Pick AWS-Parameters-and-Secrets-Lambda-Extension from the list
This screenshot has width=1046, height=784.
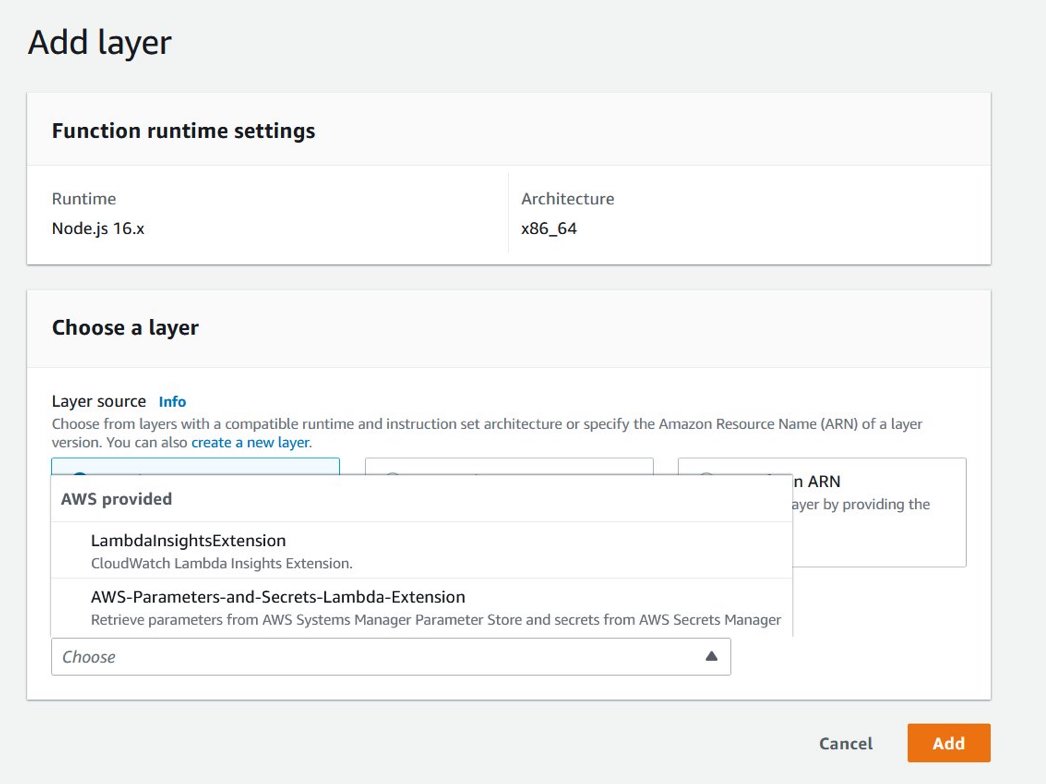click(x=278, y=597)
